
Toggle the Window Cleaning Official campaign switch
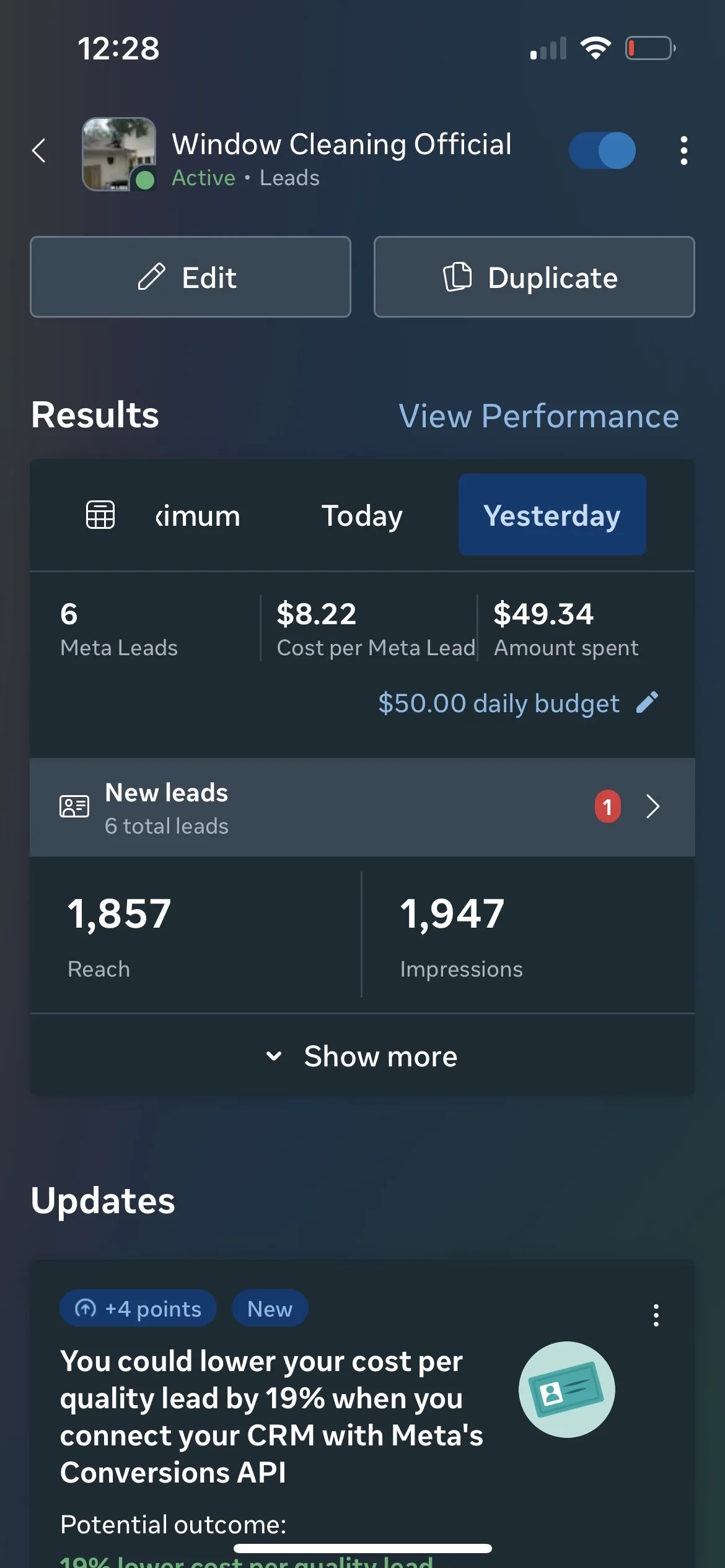(x=602, y=150)
